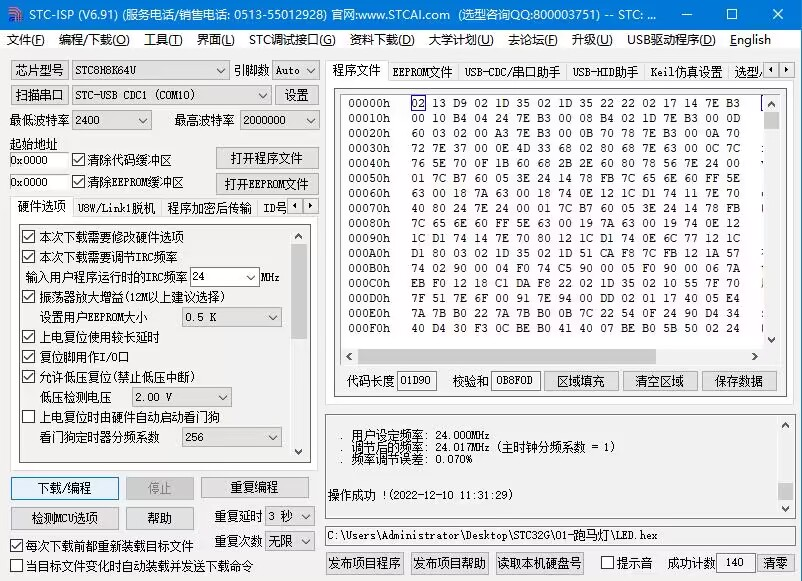This screenshot has height=581, width=802.
Task: Click hex view horizontal scrollbar left arrow
Action: (x=349, y=357)
